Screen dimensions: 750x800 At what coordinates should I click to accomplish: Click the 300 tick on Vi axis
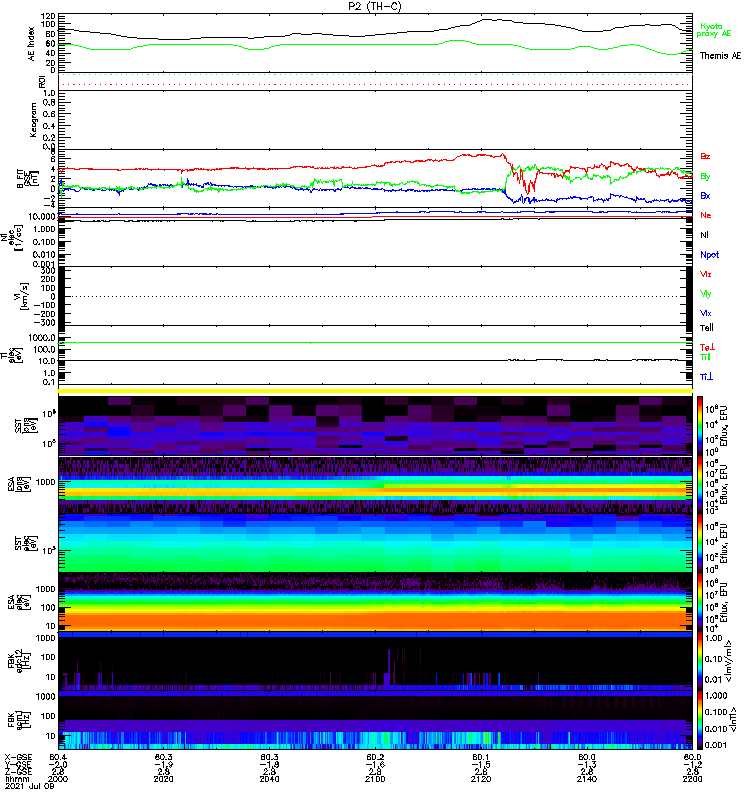click(x=48, y=270)
